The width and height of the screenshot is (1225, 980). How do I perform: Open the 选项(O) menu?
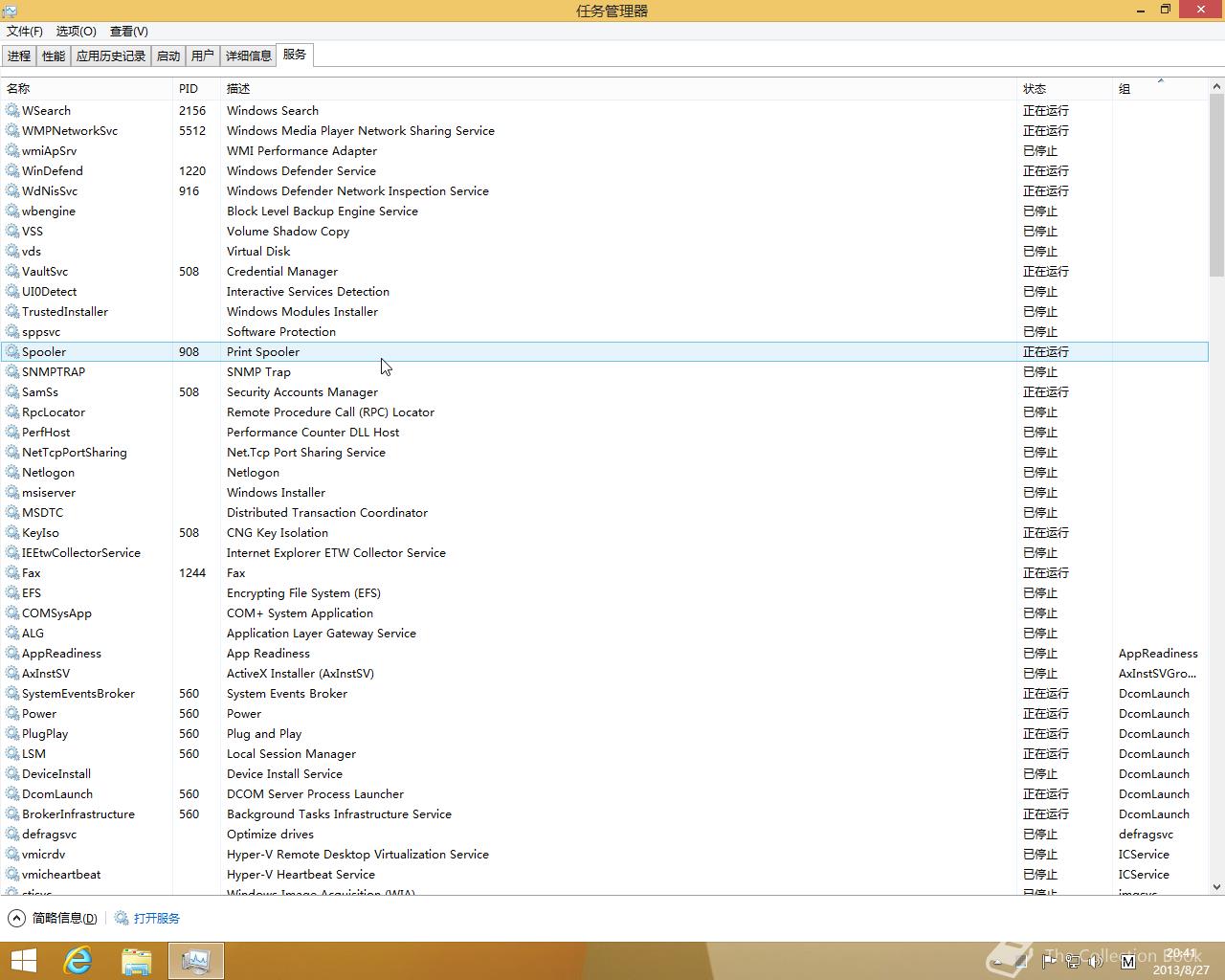(x=77, y=32)
